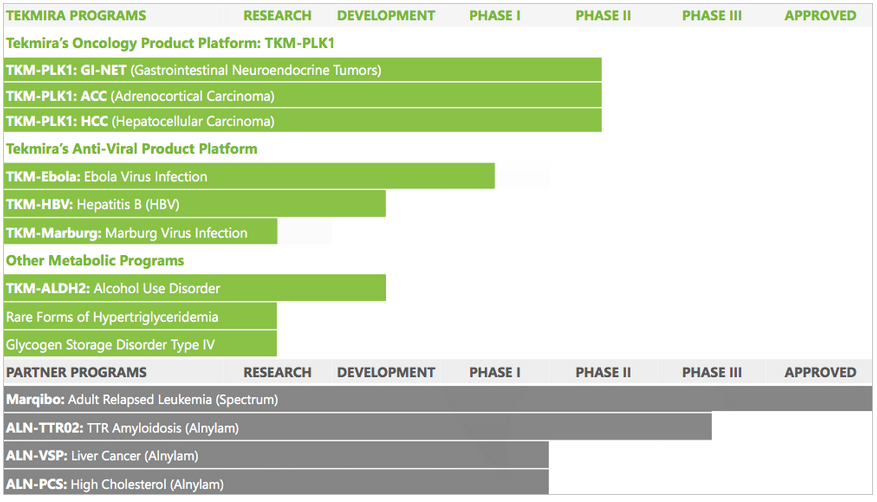Click the TKM-ALDH2 Alcohol Use Disorder bar
877x502 pixels.
coord(195,288)
